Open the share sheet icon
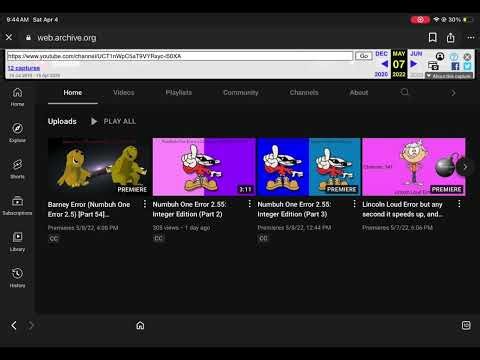This screenshot has width=480, height=360. coord(451,37)
